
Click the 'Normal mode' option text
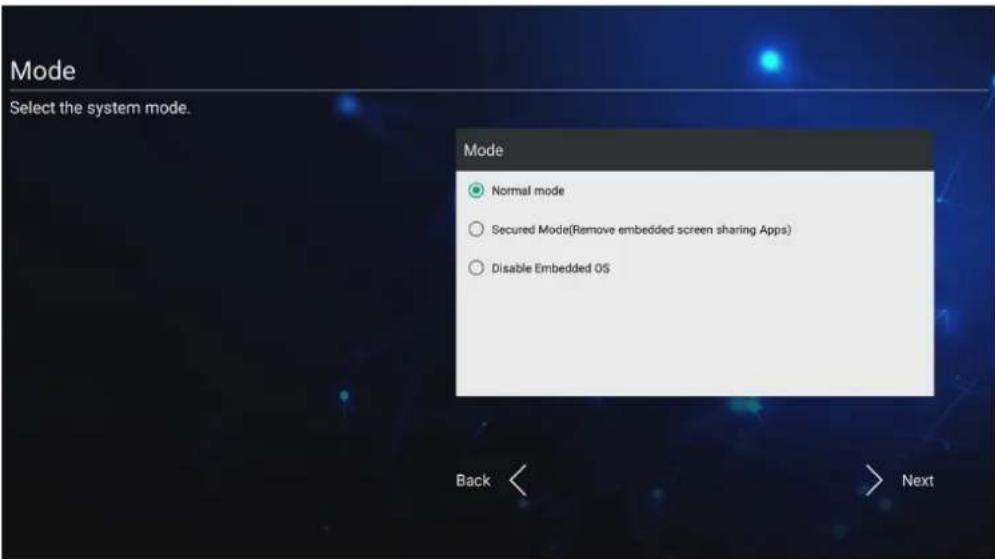click(528, 191)
